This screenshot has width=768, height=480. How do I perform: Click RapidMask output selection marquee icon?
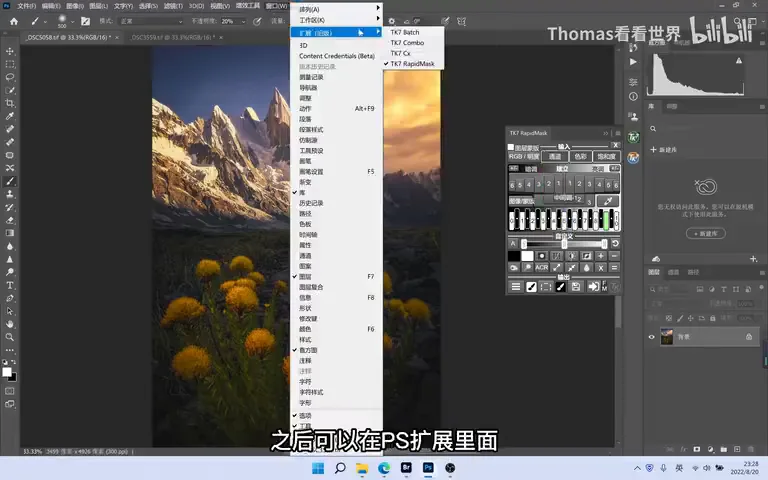546,287
